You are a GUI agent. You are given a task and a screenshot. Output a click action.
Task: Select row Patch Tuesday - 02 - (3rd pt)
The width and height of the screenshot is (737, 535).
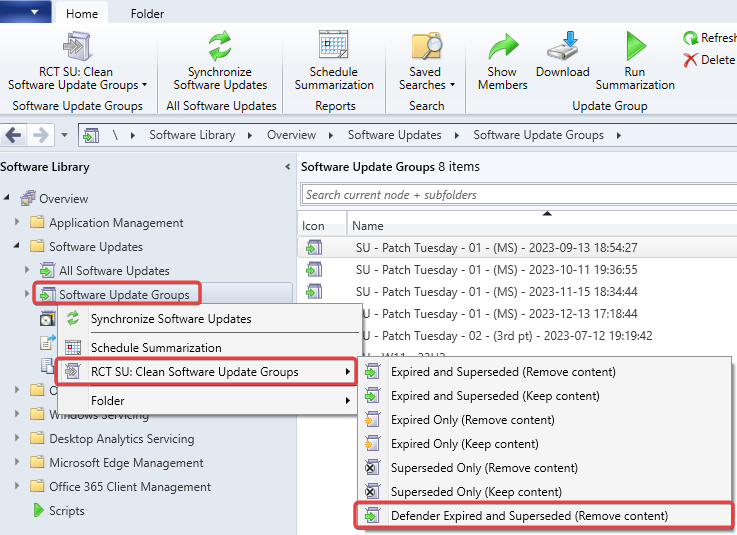[548, 336]
